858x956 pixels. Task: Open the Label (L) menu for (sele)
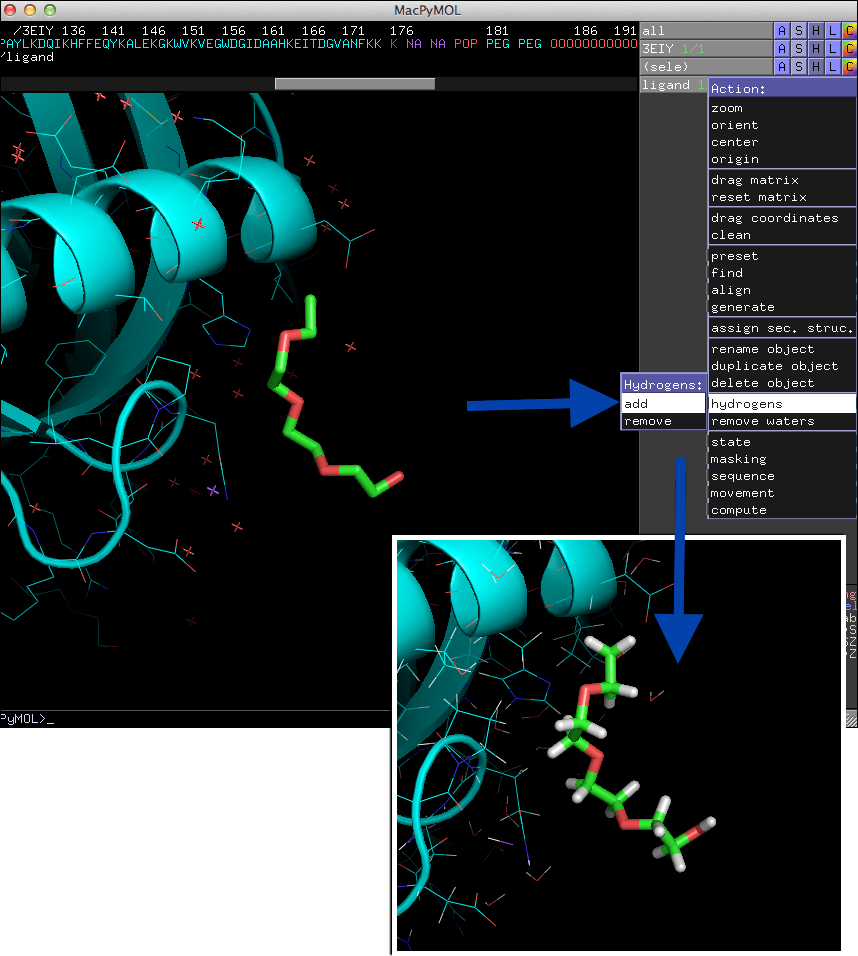833,66
